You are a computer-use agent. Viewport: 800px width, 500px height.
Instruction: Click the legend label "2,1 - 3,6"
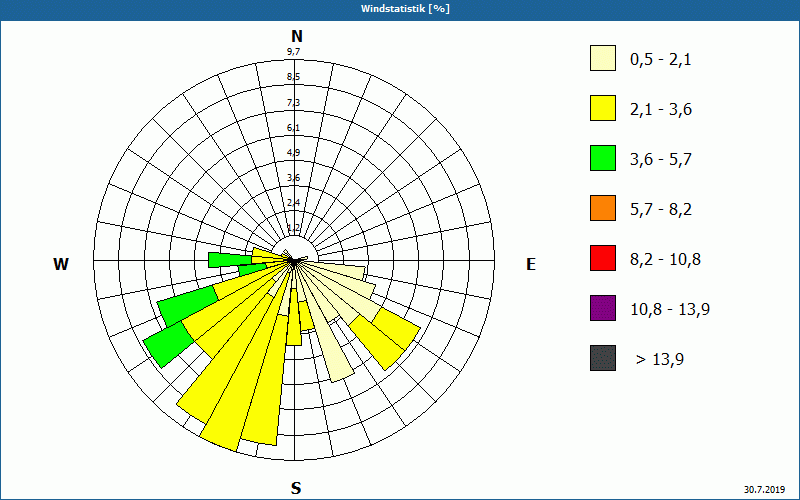[661, 110]
